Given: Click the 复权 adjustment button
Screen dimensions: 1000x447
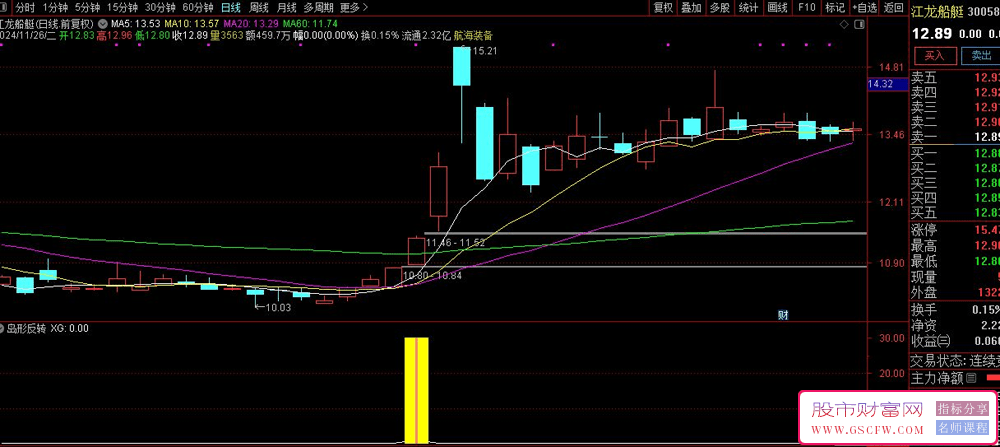Looking at the screenshot, I should click(663, 8).
